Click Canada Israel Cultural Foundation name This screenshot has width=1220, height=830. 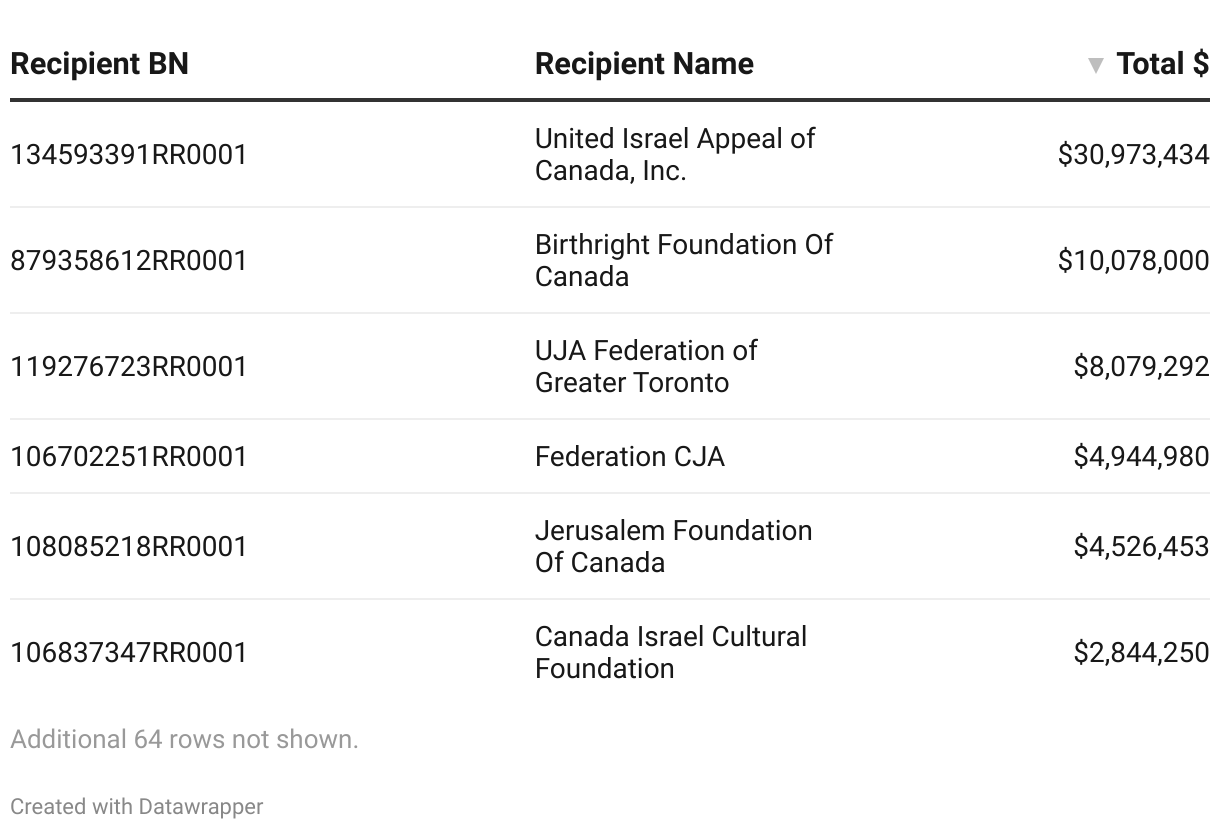click(x=671, y=652)
